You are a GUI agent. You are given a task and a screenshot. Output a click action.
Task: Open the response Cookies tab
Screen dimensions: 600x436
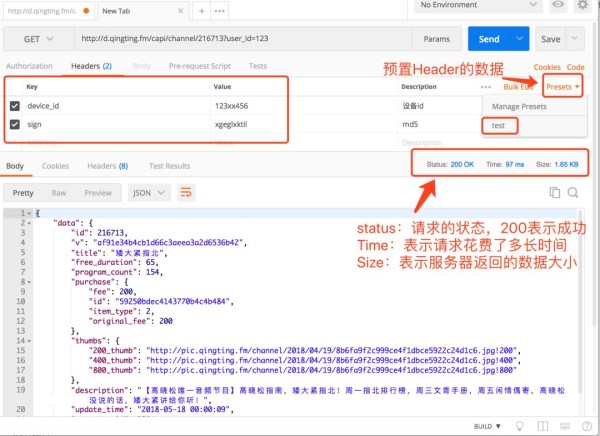click(55, 166)
